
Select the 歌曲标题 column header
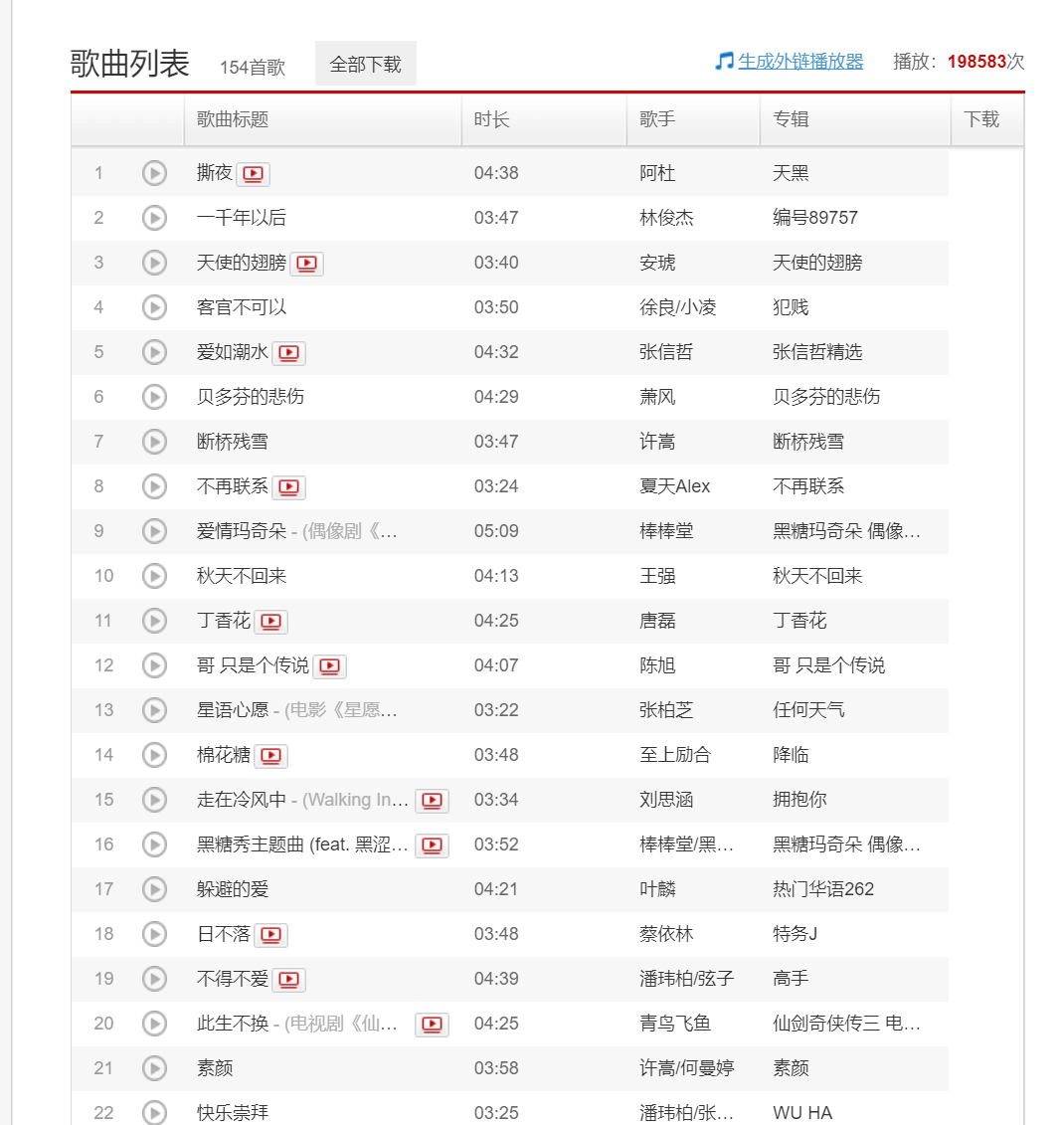[232, 119]
